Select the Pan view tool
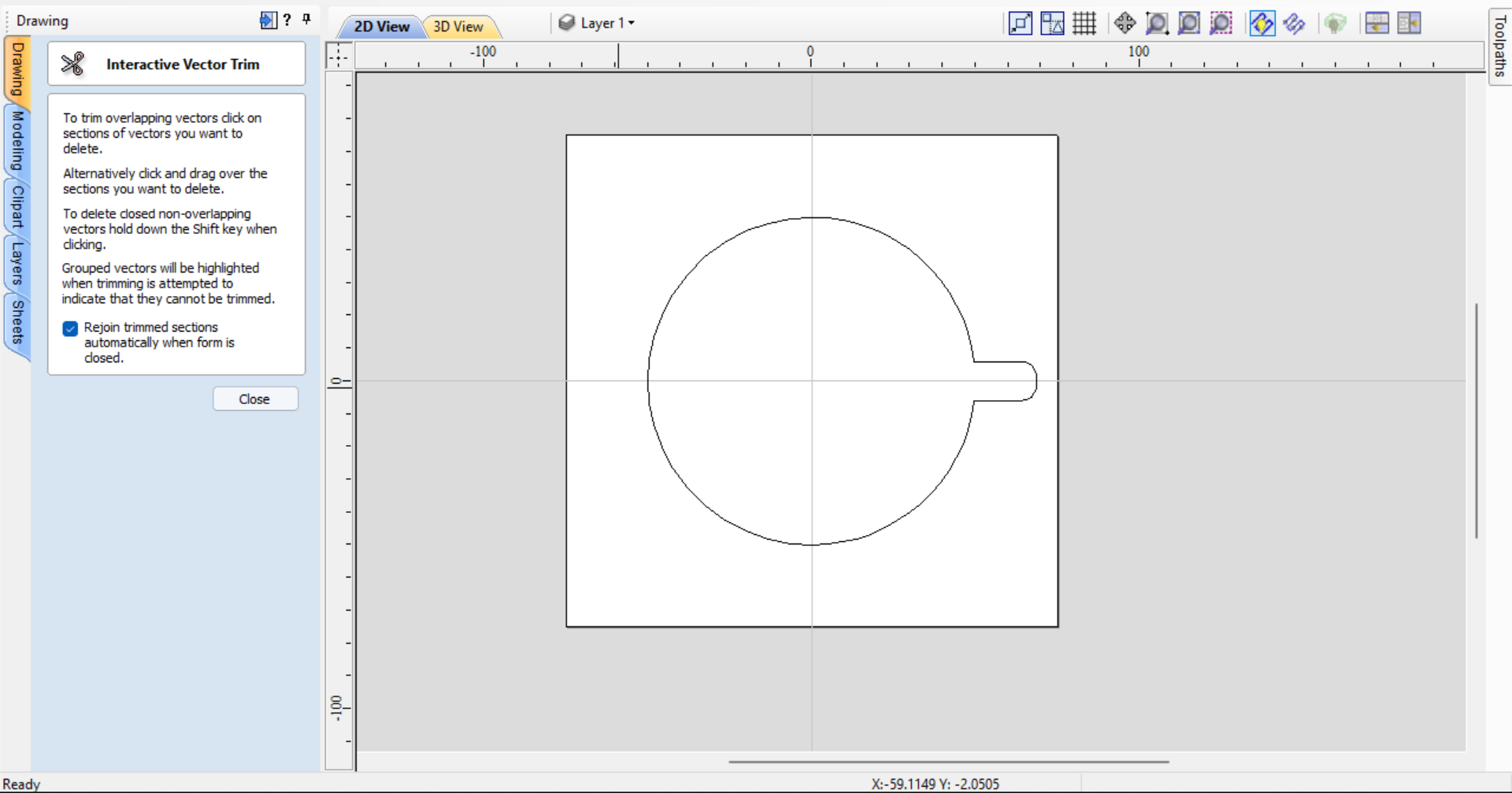 1125,23
